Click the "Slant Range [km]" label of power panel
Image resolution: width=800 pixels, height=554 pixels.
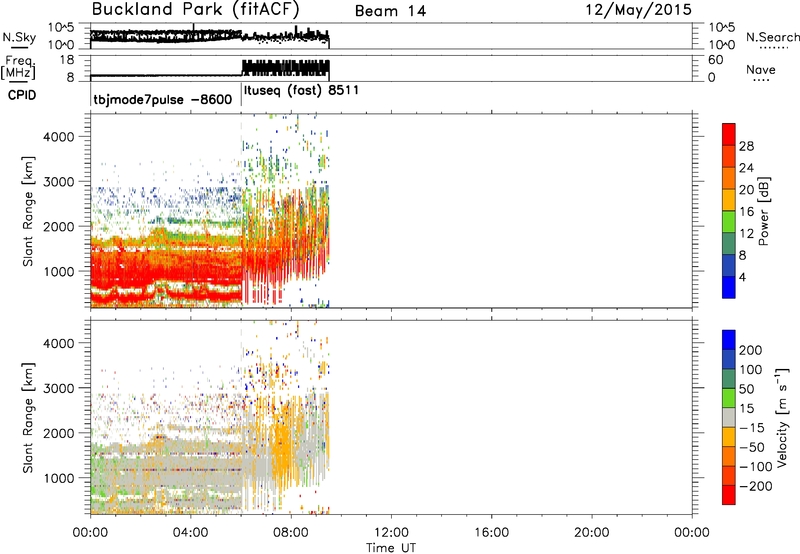tap(28, 211)
